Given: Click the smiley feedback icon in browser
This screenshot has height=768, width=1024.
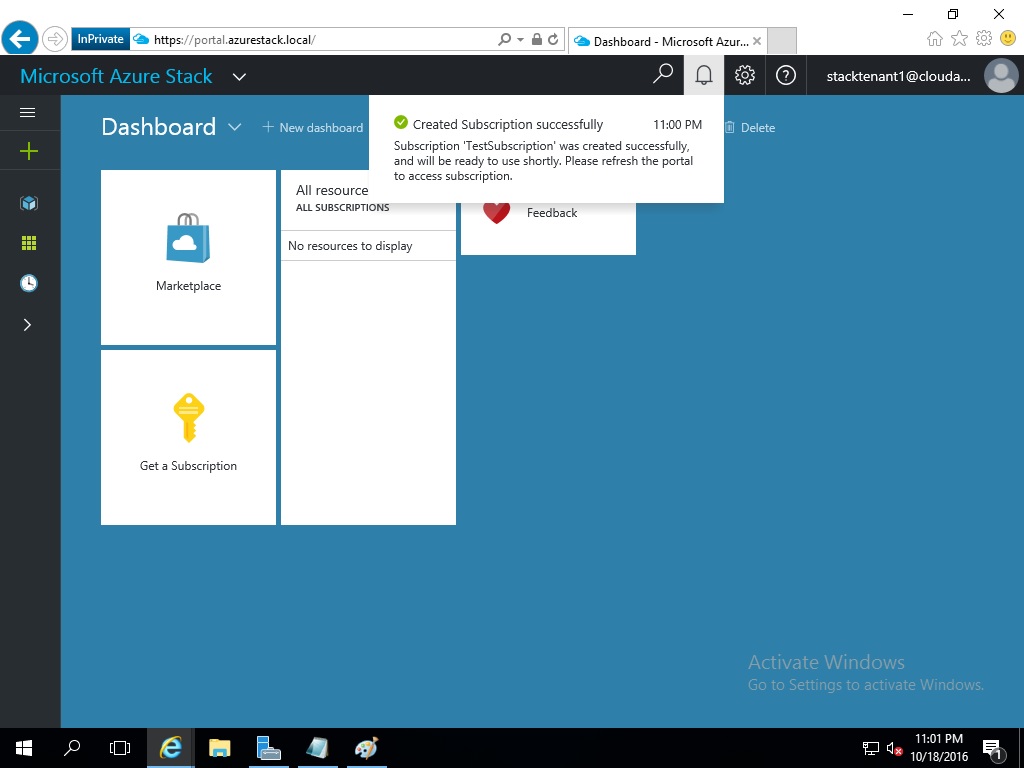Looking at the screenshot, I should click(1008, 38).
